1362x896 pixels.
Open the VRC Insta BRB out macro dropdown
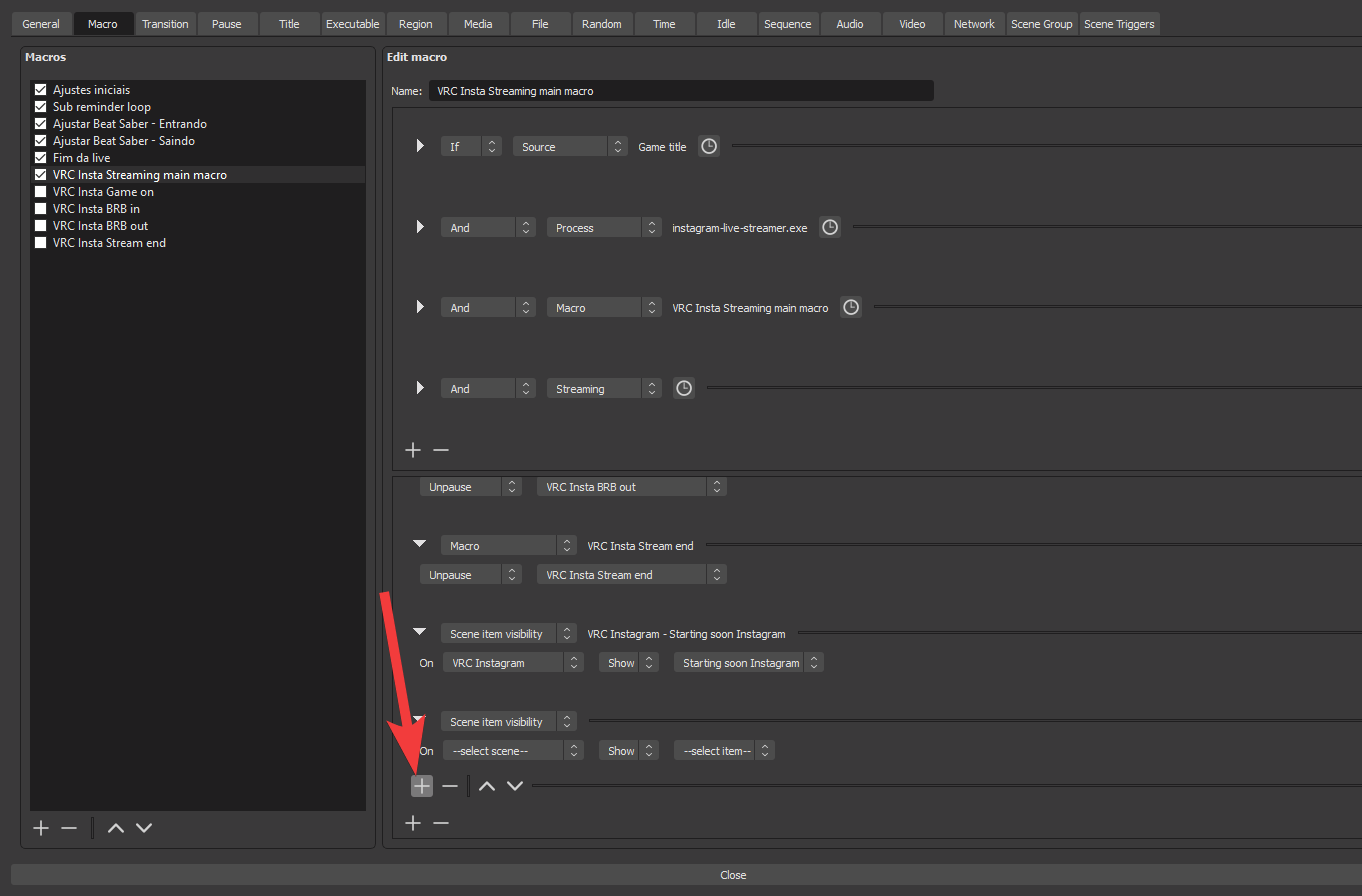pos(632,487)
